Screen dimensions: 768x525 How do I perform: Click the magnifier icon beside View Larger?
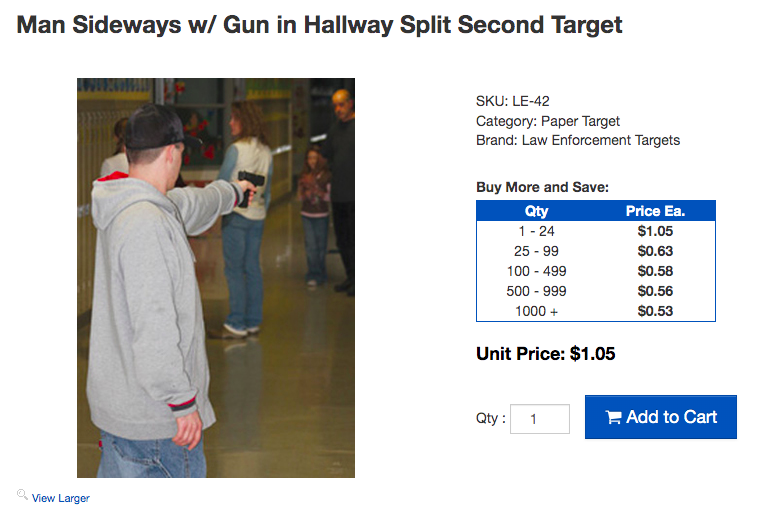click(x=22, y=495)
